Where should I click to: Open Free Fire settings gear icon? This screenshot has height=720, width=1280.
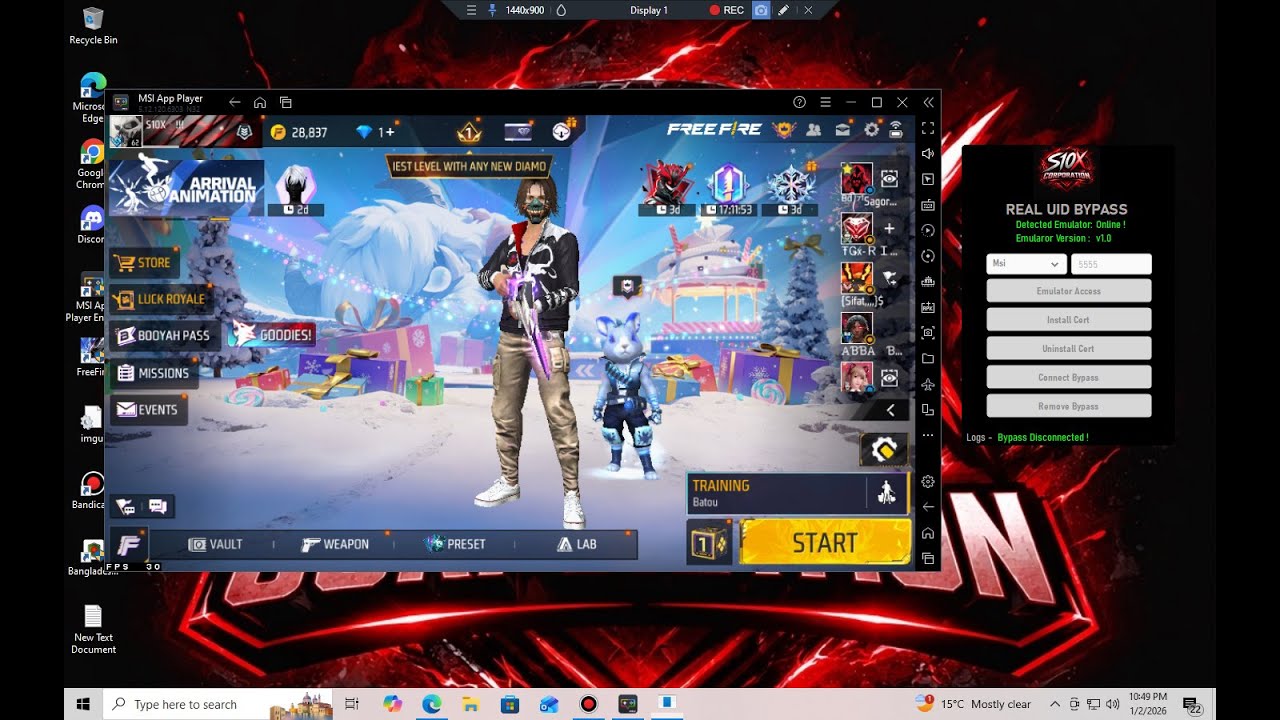[871, 130]
